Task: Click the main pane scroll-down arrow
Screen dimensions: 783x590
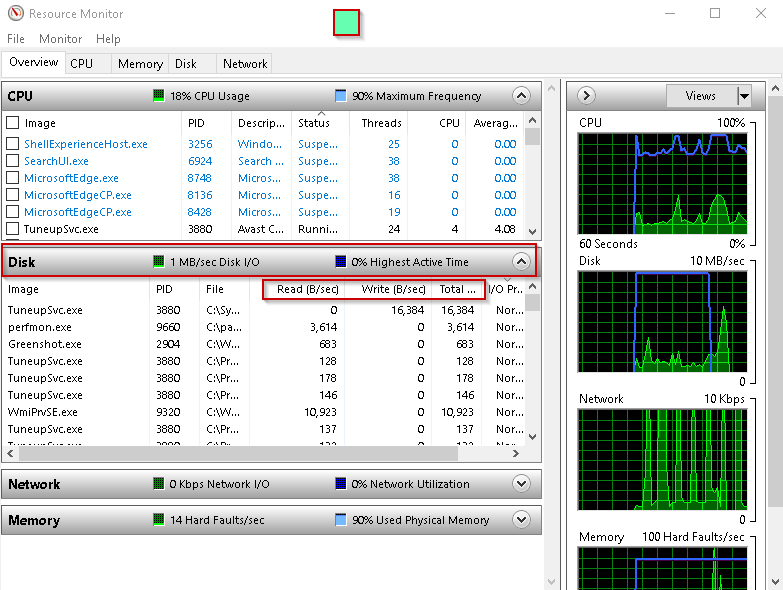Action: click(x=551, y=582)
